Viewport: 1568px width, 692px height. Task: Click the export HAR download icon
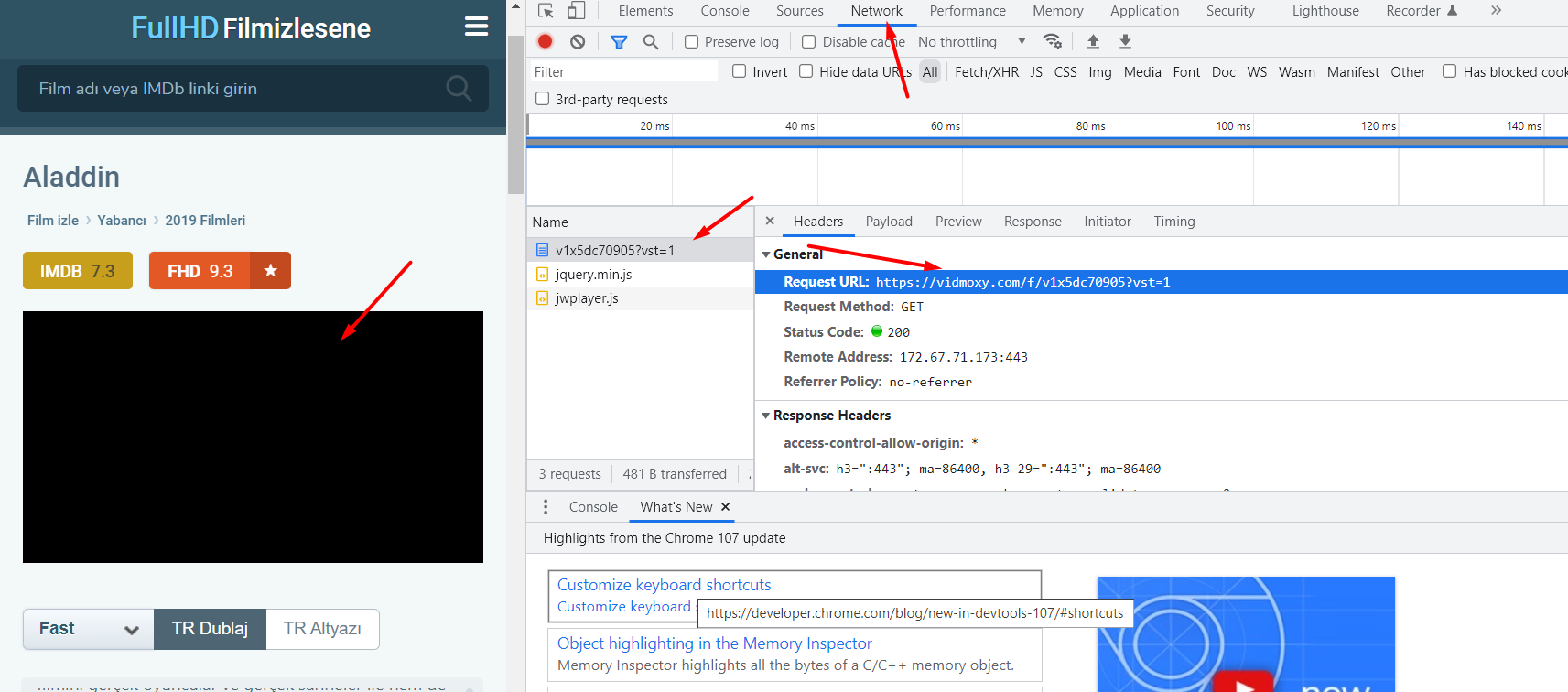click(1125, 41)
